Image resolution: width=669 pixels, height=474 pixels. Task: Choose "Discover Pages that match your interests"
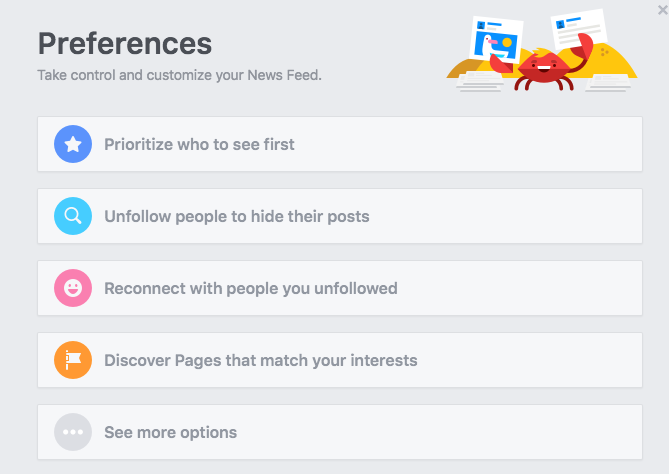pyautogui.click(x=260, y=360)
